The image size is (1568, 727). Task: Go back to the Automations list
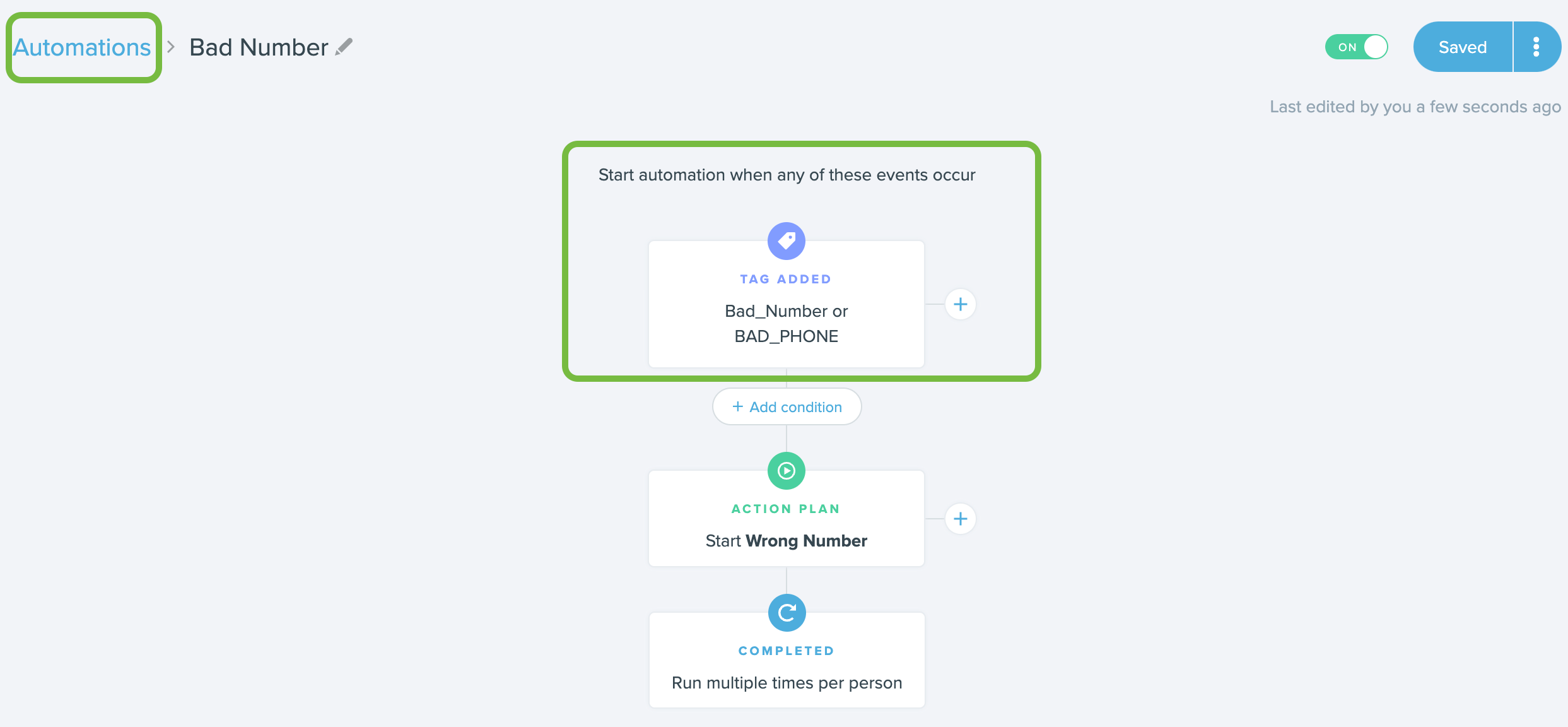82,47
